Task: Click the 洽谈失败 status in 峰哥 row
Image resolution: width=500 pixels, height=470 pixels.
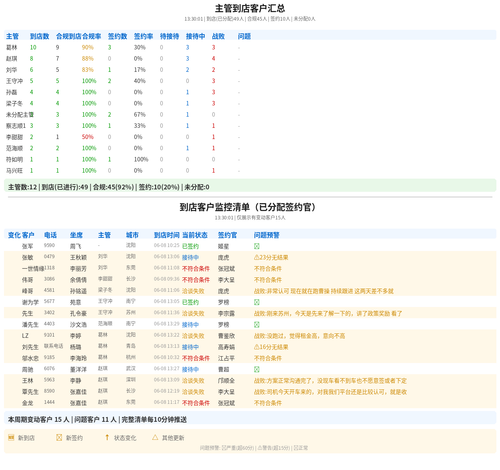Action: [x=193, y=291]
